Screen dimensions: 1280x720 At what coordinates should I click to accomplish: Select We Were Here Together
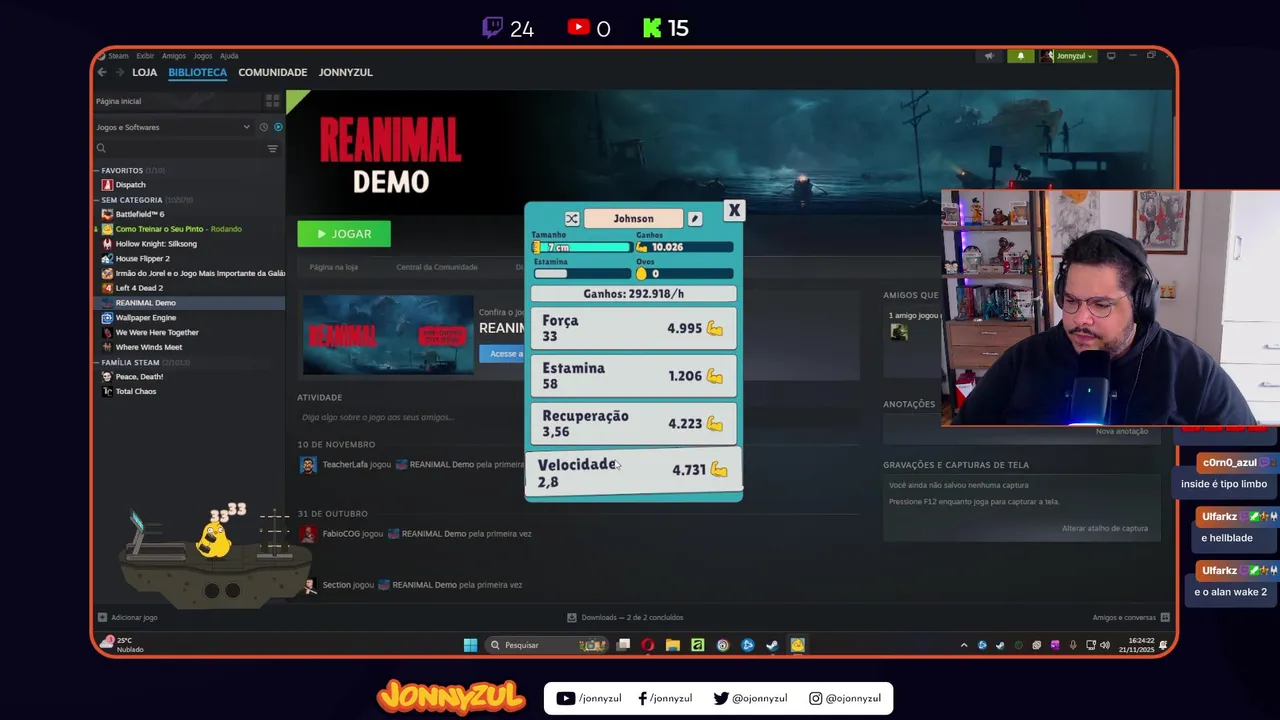click(x=157, y=332)
